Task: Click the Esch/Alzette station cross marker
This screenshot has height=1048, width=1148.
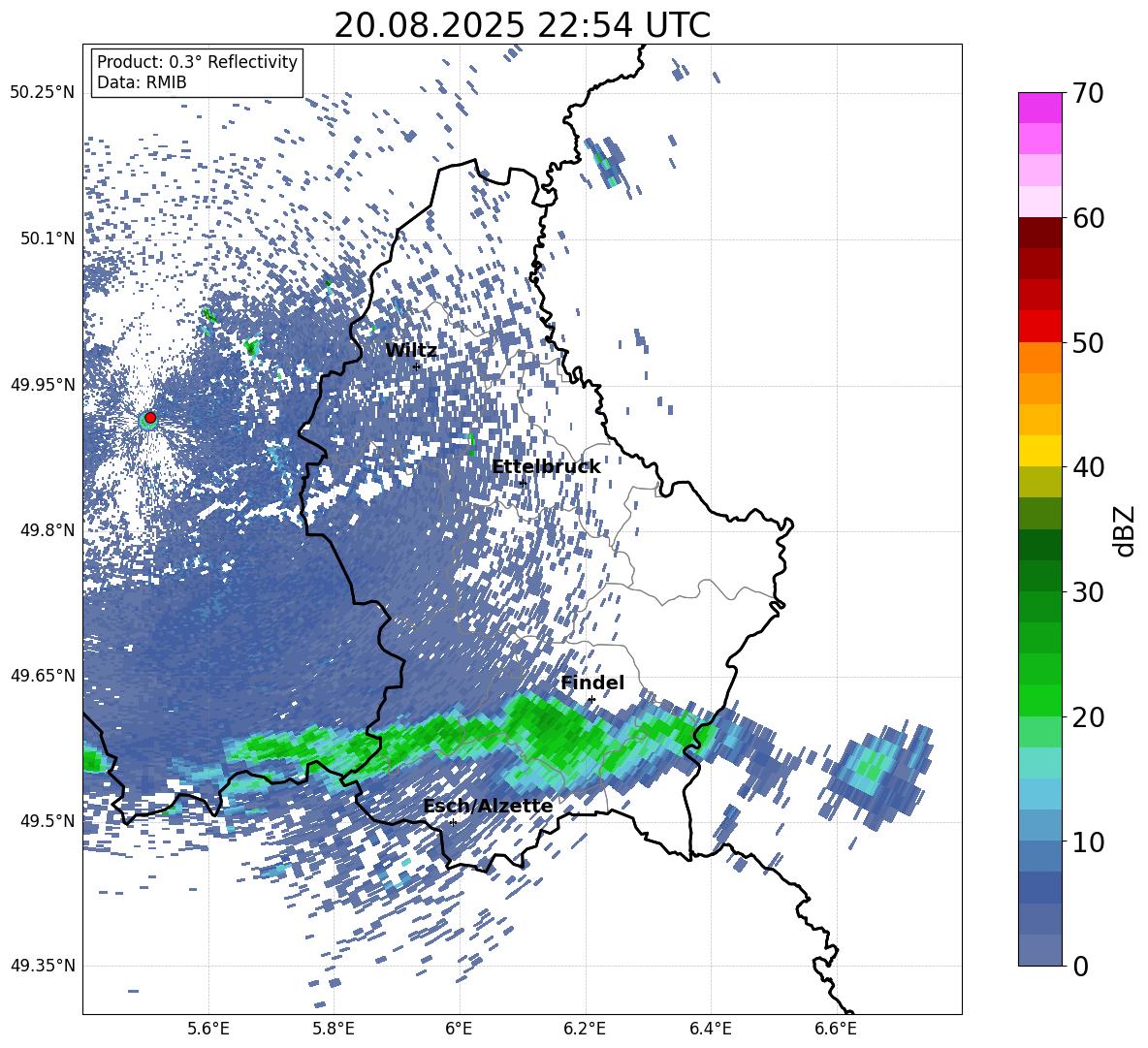Action: (453, 822)
